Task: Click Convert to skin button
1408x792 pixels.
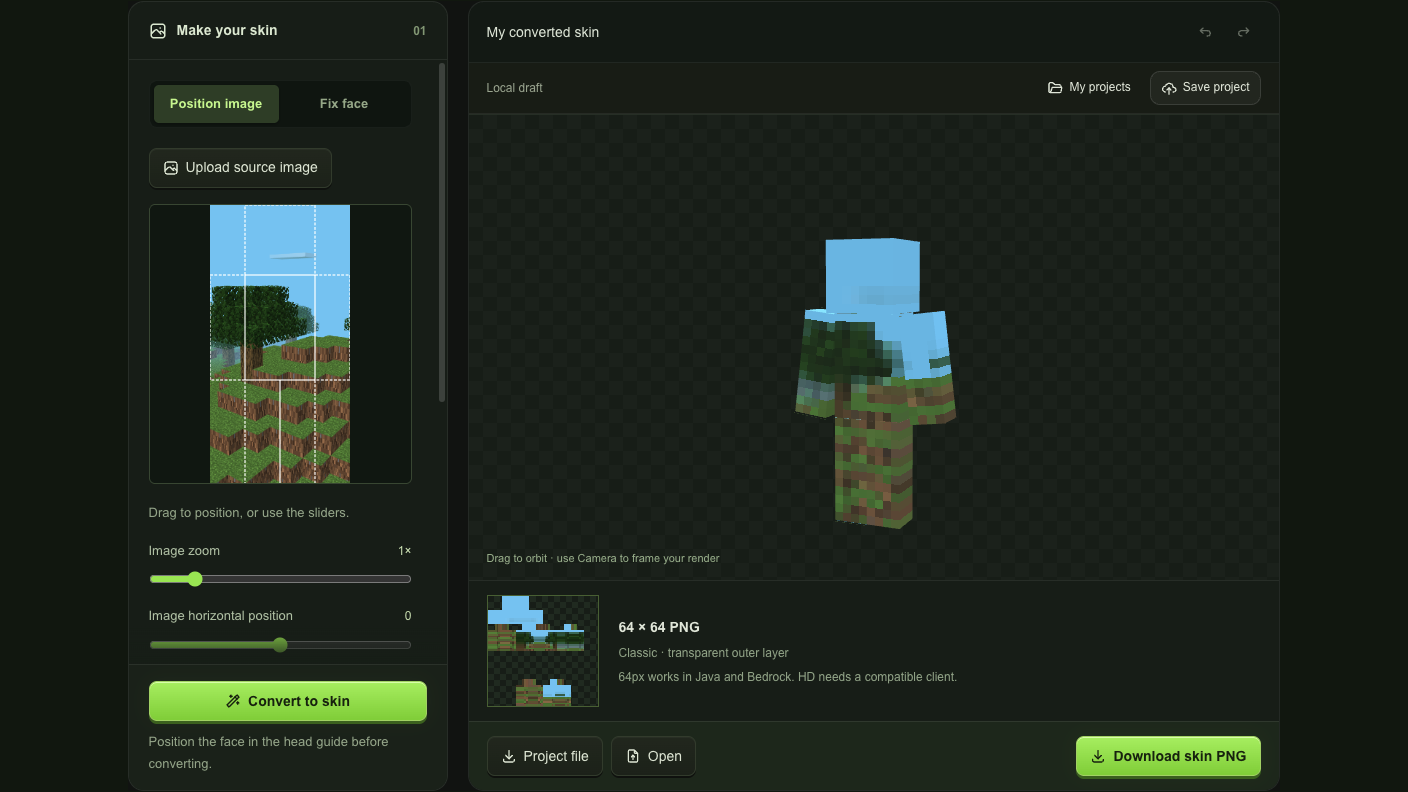Action: coord(288,701)
